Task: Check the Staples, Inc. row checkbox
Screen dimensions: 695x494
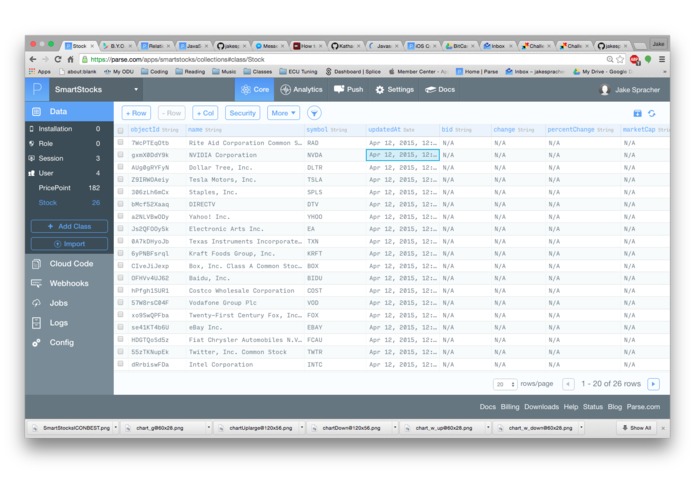Action: (121, 192)
